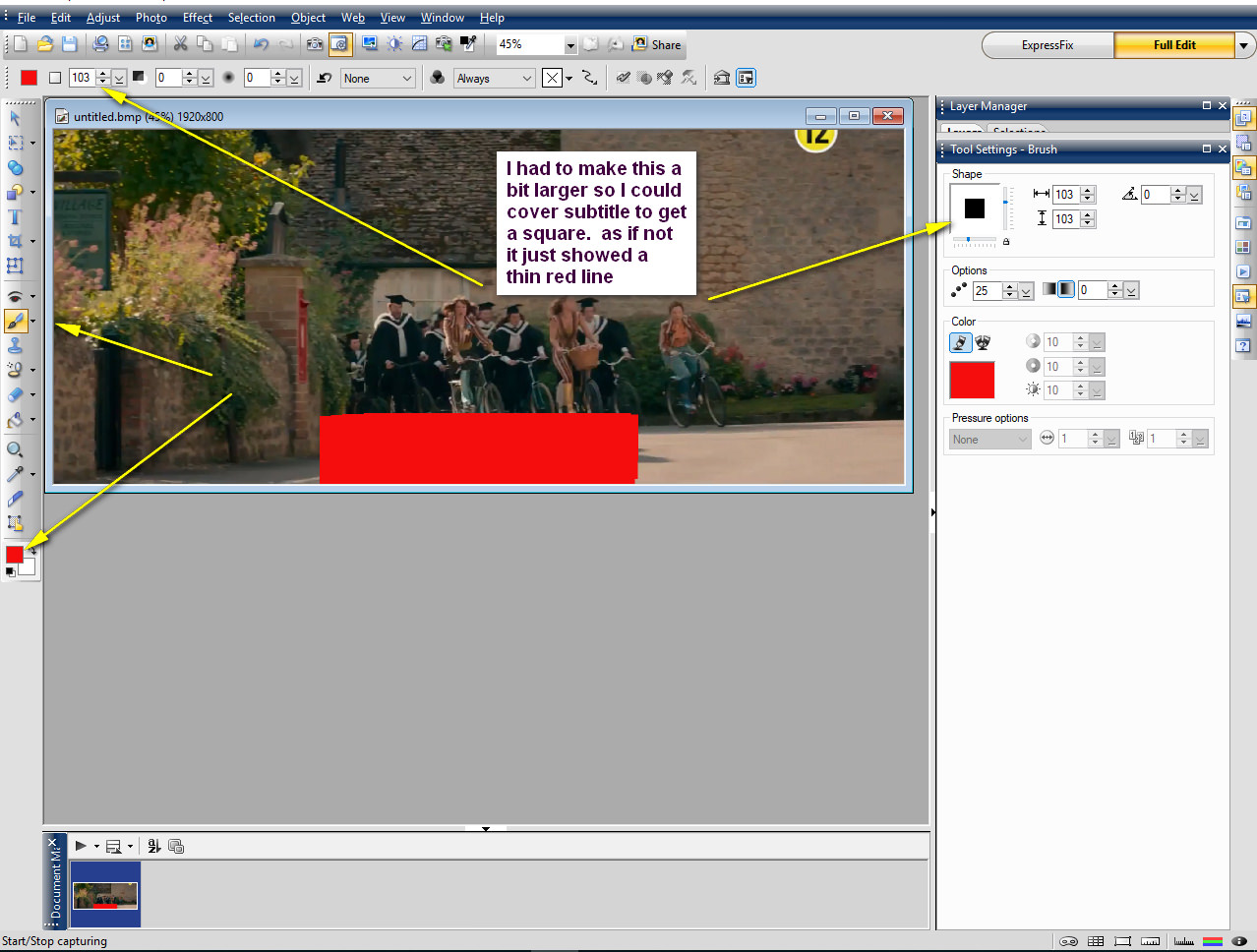Open the Adjust menu

pyautogui.click(x=103, y=18)
